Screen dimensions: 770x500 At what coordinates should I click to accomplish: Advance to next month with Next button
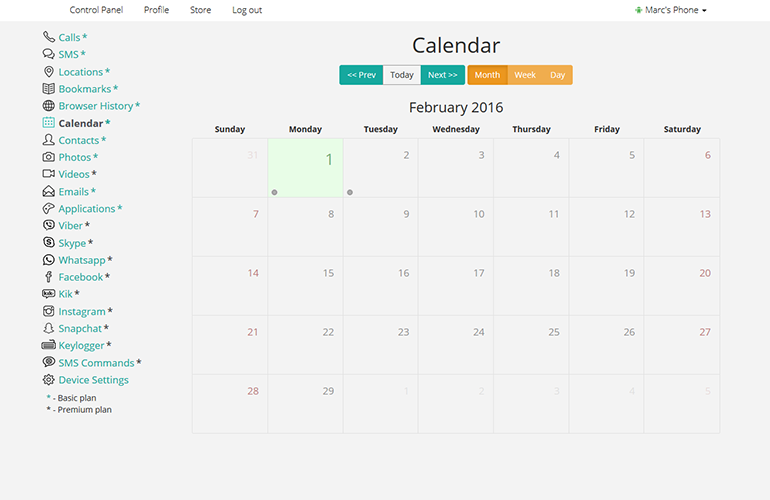tap(442, 75)
